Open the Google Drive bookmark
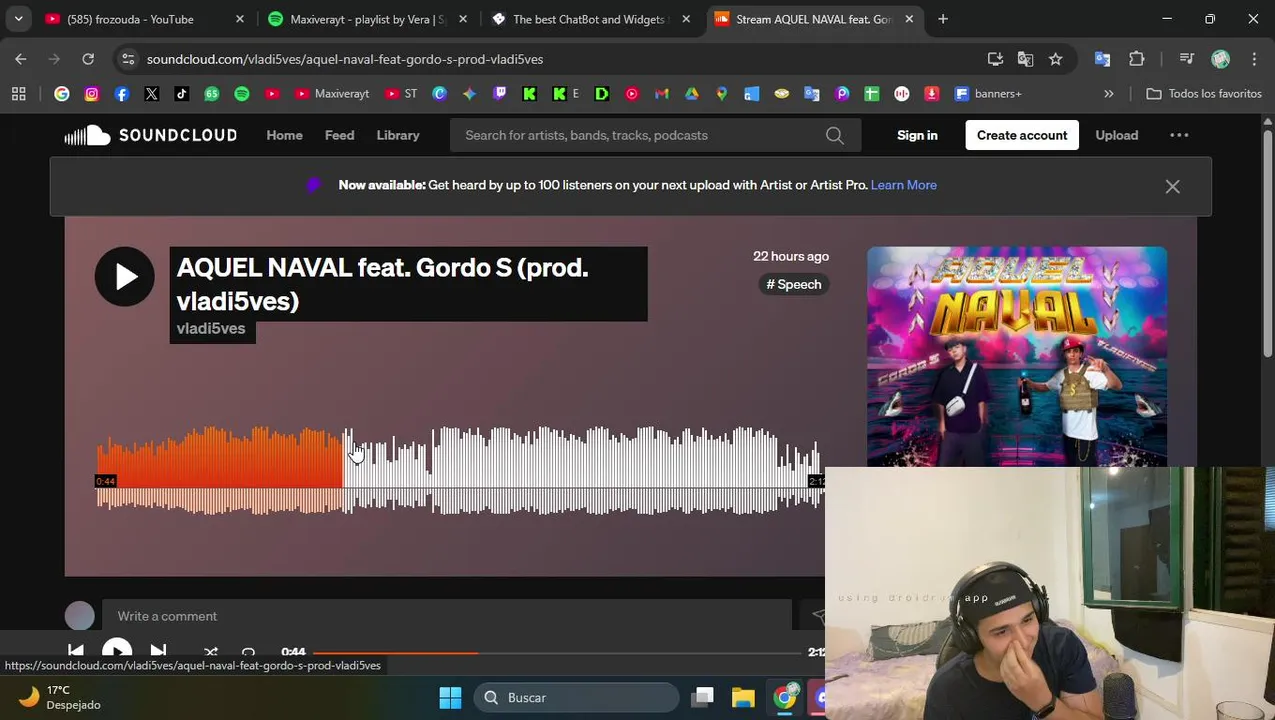Image resolution: width=1275 pixels, height=720 pixels. tap(691, 93)
